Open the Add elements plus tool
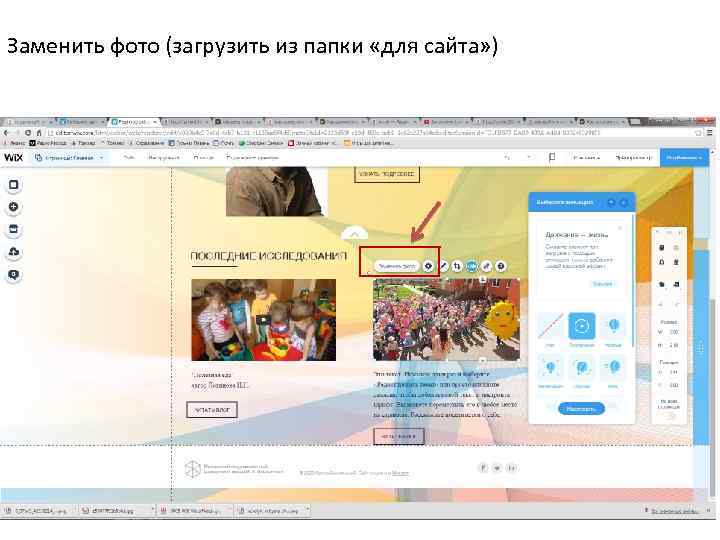The image size is (720, 540). pos(14,207)
